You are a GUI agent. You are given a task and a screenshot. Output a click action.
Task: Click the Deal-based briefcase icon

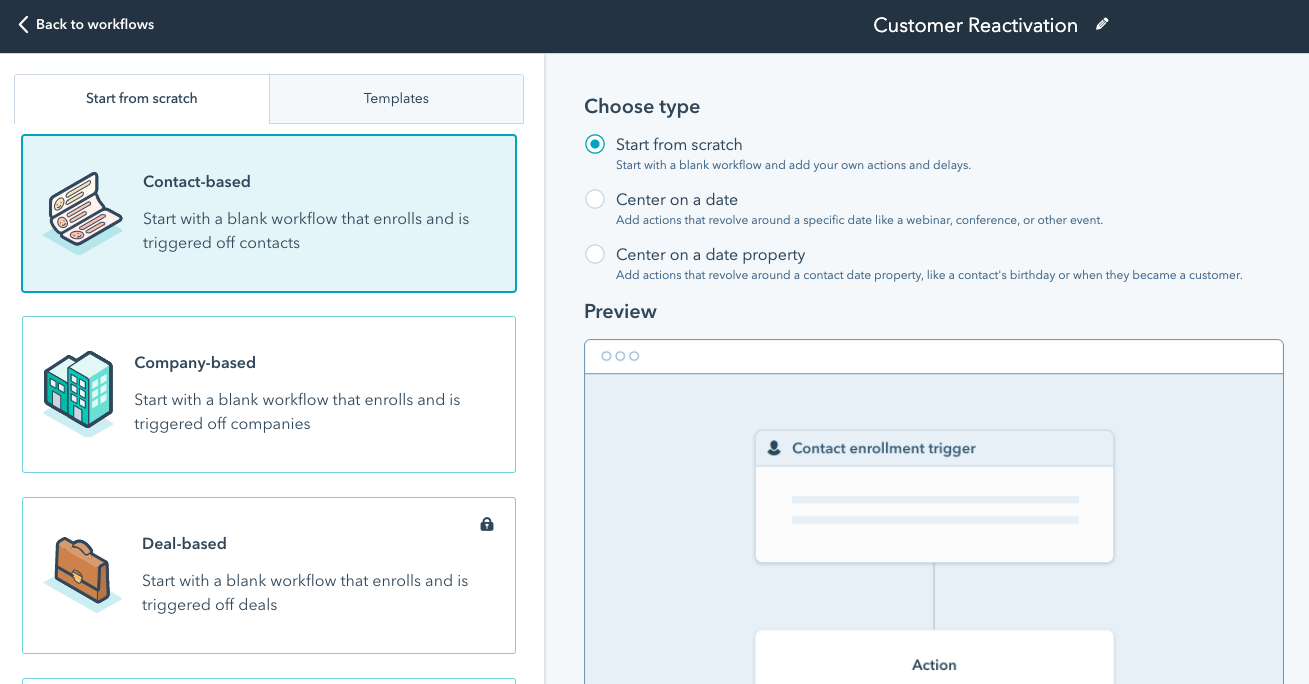83,573
